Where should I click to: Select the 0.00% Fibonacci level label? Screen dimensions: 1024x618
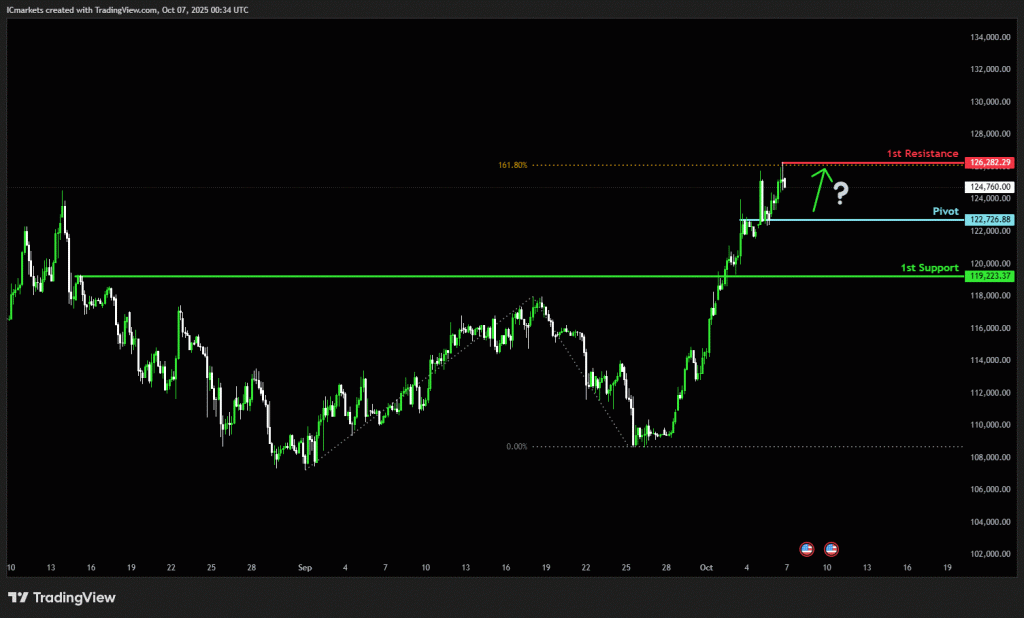point(516,447)
